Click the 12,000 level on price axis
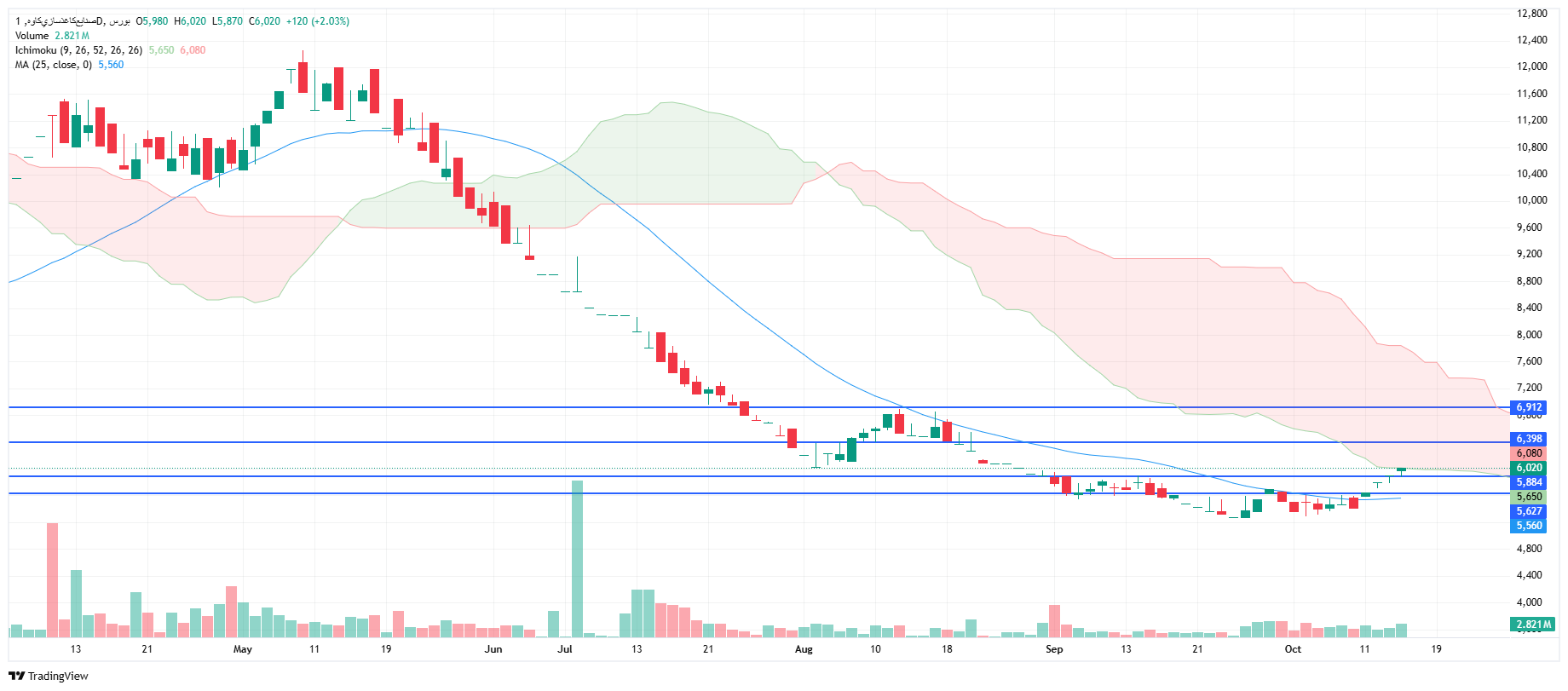1568x691 pixels. (1531, 66)
